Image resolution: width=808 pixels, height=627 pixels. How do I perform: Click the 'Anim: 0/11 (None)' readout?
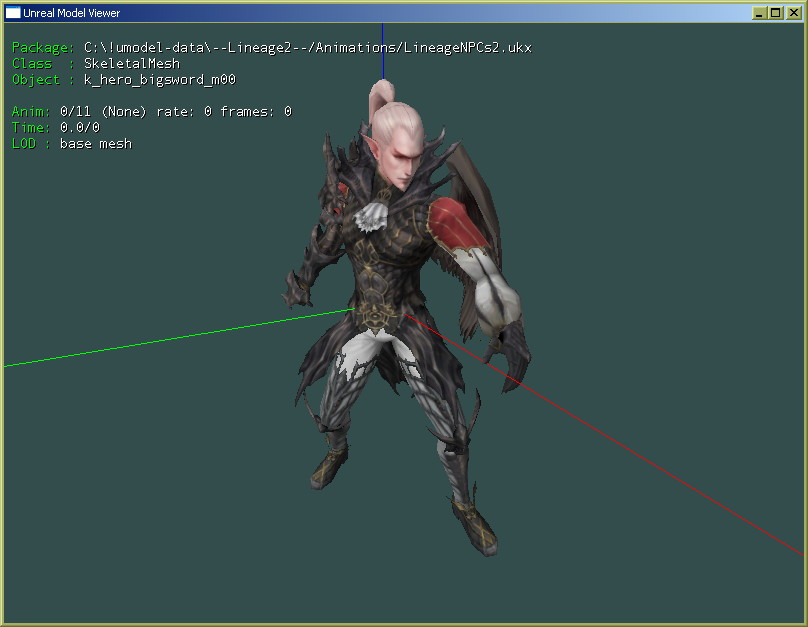[x=79, y=112]
